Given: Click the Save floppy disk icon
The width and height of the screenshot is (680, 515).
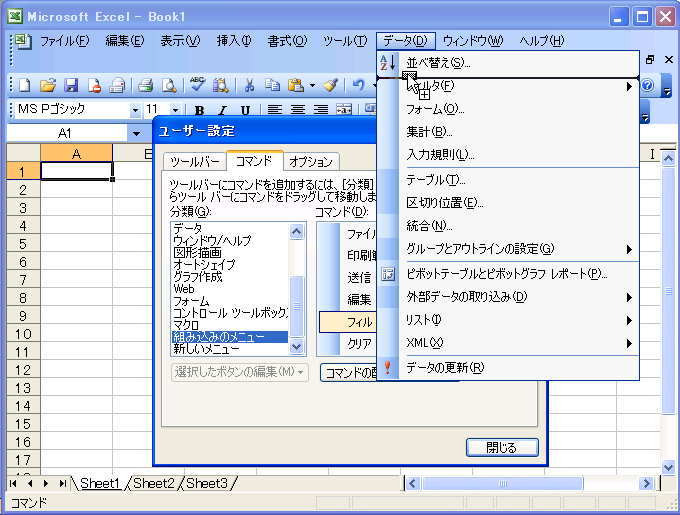Looking at the screenshot, I should [71, 85].
